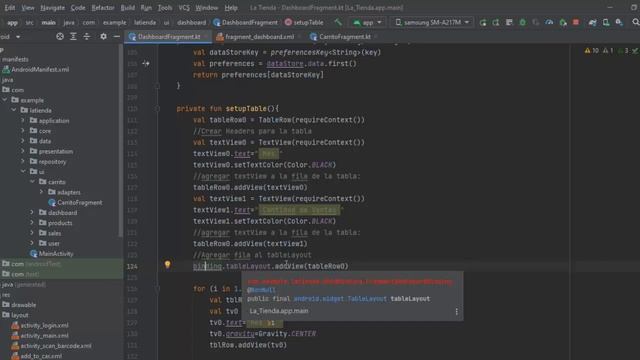Image resolution: width=640 pixels, height=360 pixels.
Task: Expand the products package
Action: [x=32, y=223]
